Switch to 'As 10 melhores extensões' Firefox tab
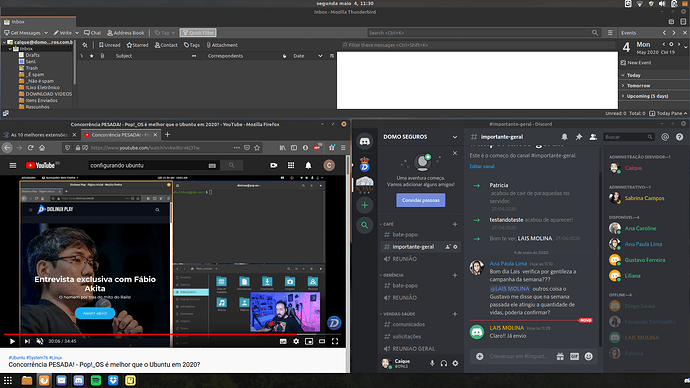Viewport: 690px width, 388px height. [39, 135]
